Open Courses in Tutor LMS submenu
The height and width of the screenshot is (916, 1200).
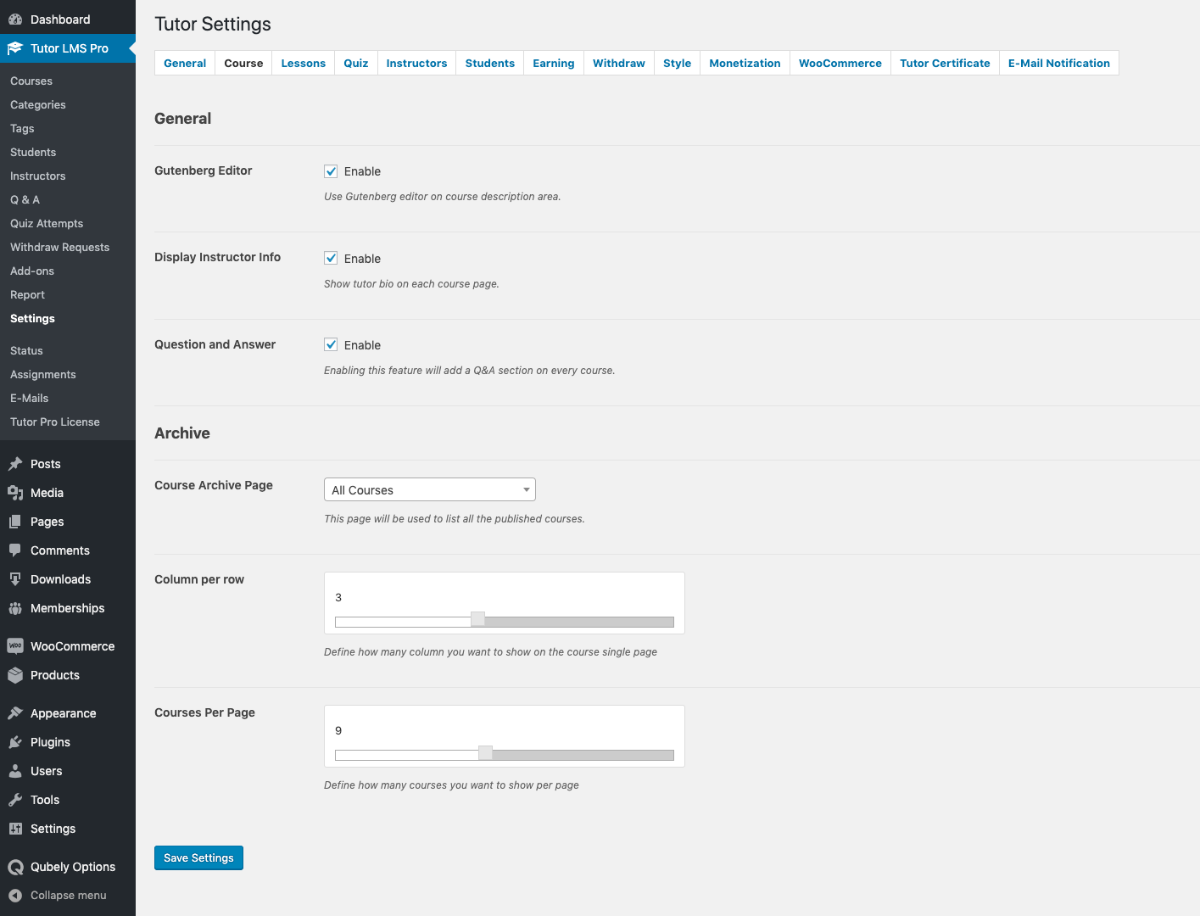pos(31,81)
